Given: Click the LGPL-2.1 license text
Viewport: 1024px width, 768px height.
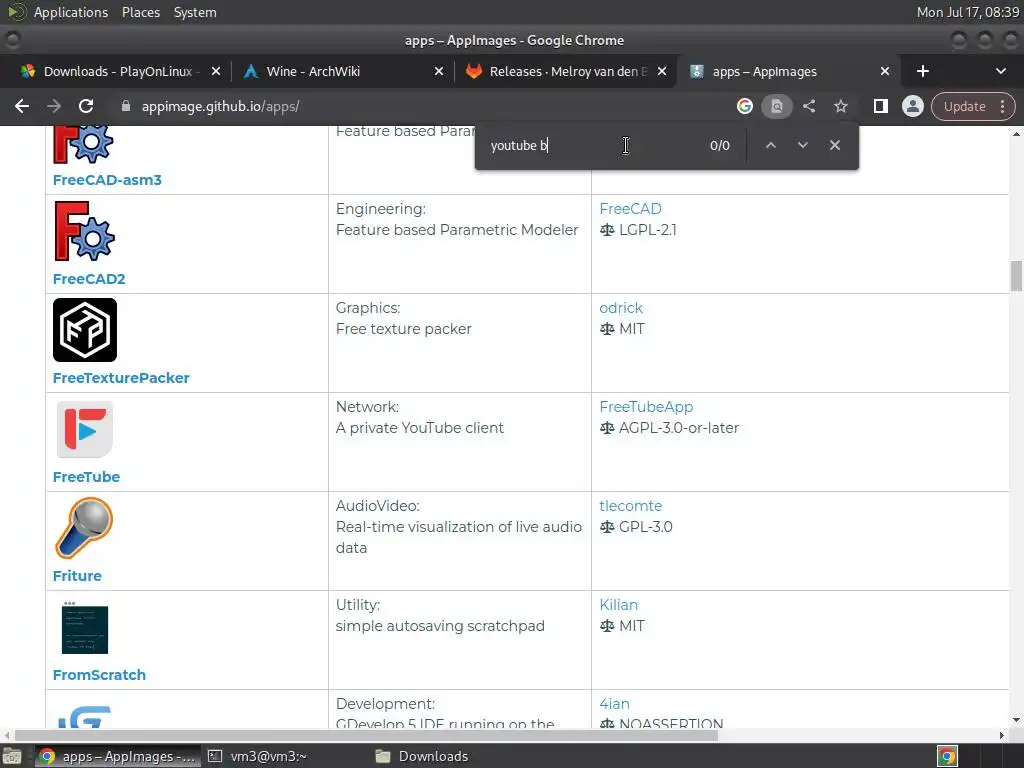Looking at the screenshot, I should click(x=648, y=230).
